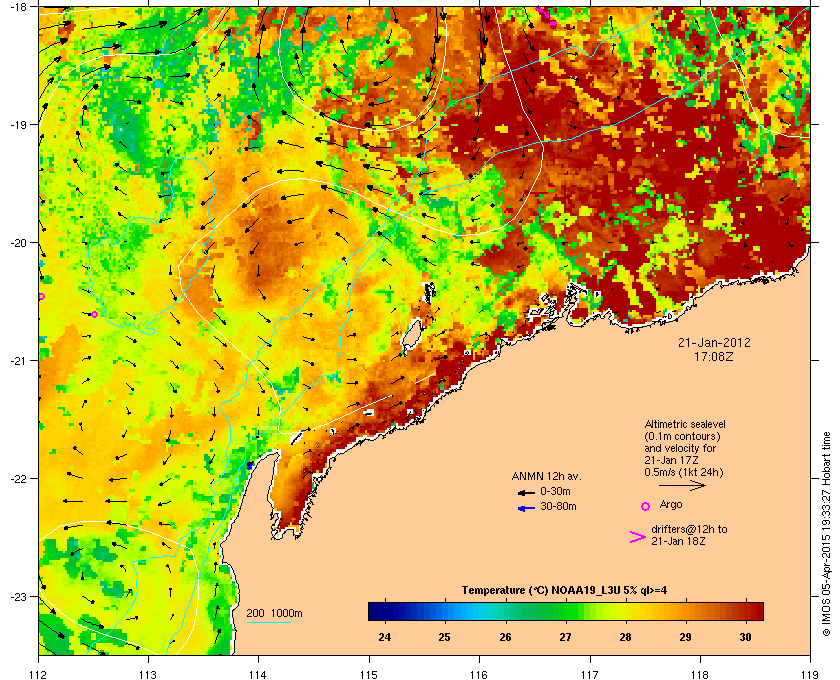
Task: Click colorbar tick label 24
Action: pyautogui.click(x=384, y=637)
